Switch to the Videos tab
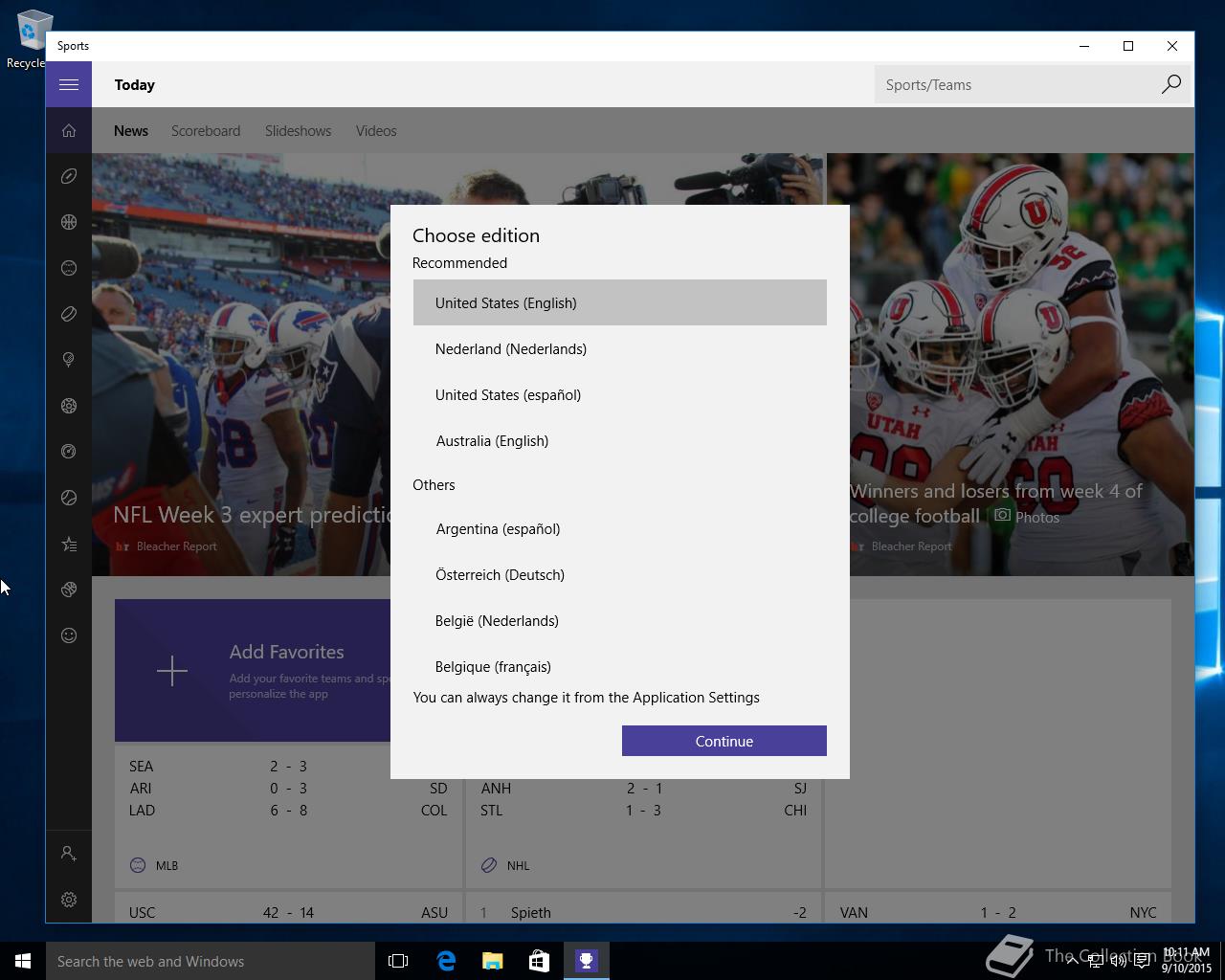The image size is (1225, 980). 376,131
